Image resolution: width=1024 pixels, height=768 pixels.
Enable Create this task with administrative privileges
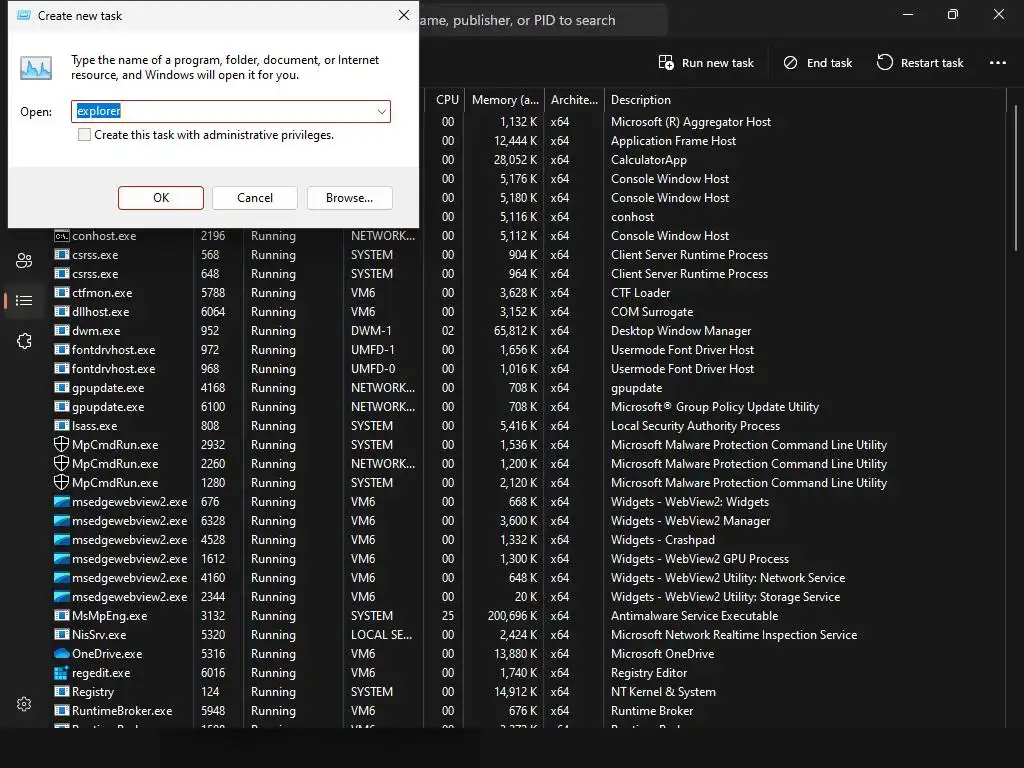click(x=84, y=135)
